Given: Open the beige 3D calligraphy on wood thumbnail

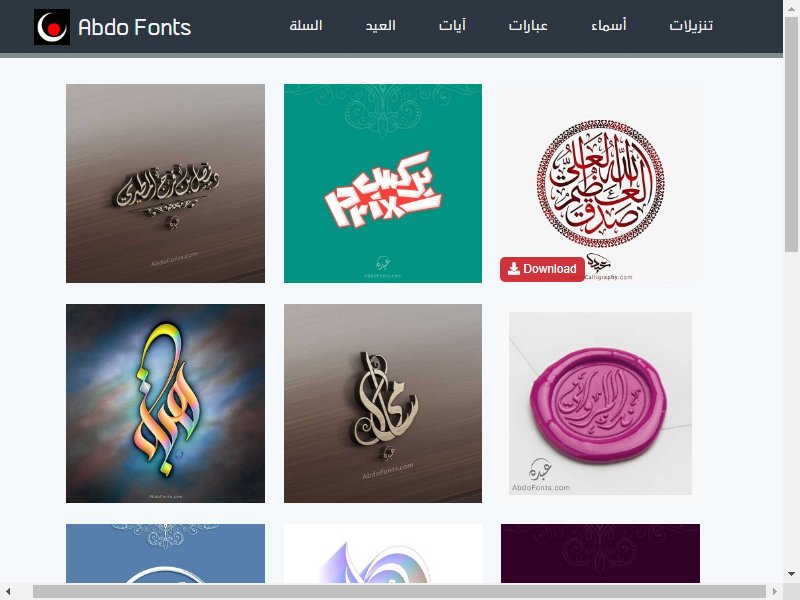Looking at the screenshot, I should [x=383, y=403].
